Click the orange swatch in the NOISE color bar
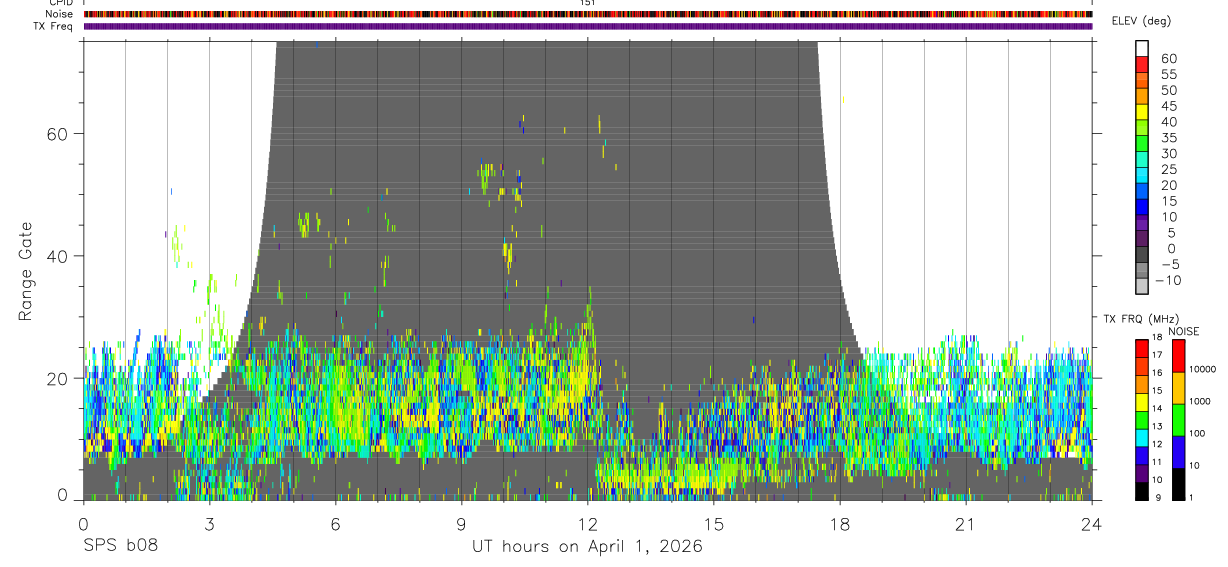 click(1178, 388)
